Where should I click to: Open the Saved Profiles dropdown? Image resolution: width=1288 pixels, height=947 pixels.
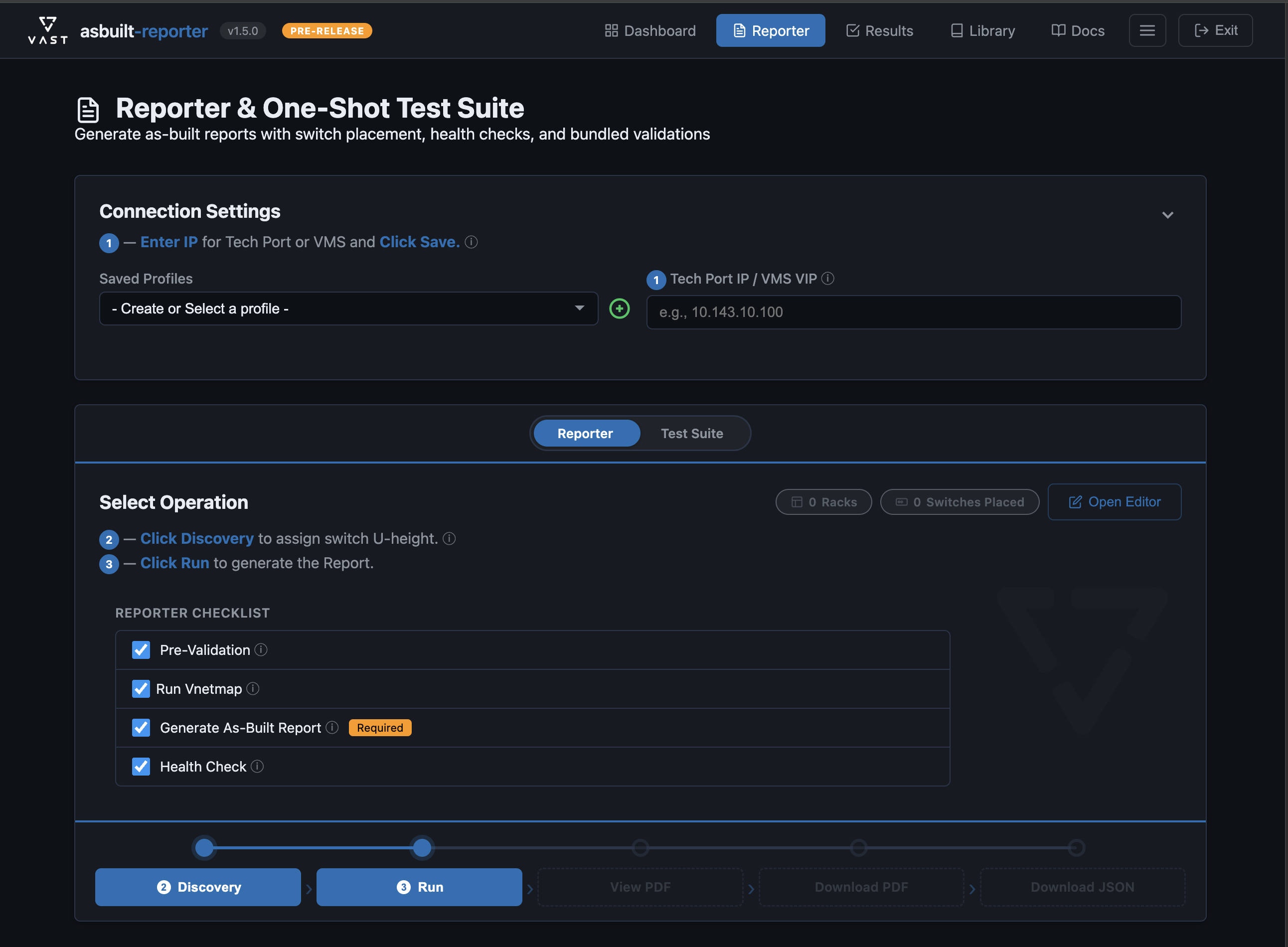[347, 309]
